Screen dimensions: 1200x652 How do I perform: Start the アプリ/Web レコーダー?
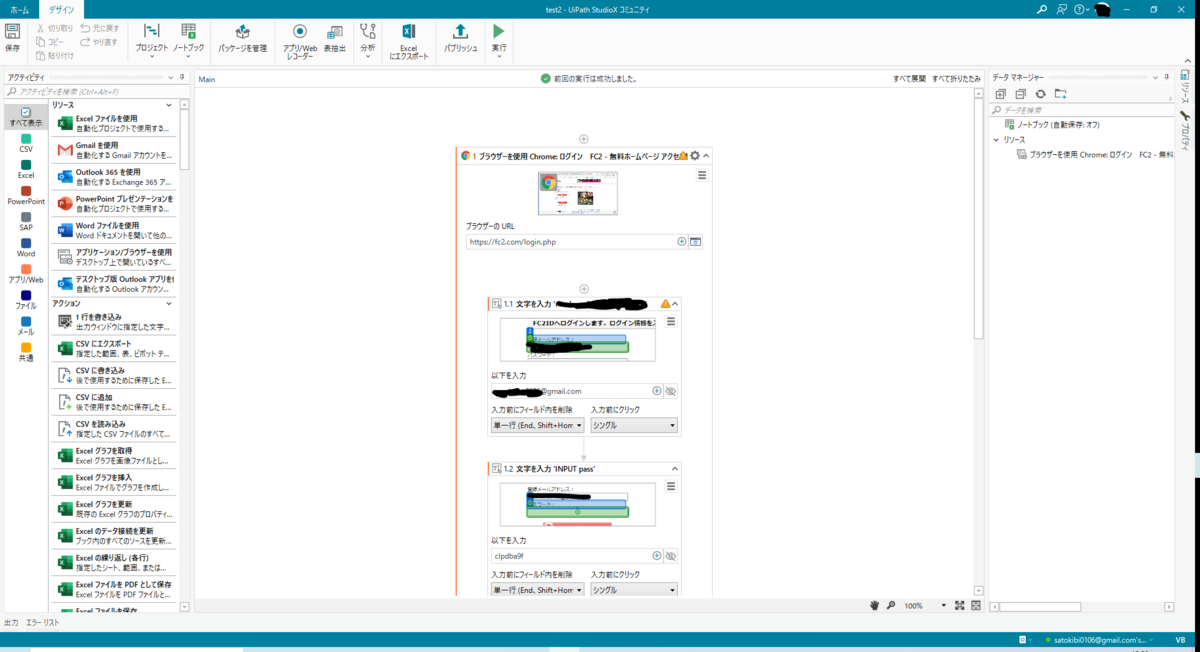(x=299, y=42)
